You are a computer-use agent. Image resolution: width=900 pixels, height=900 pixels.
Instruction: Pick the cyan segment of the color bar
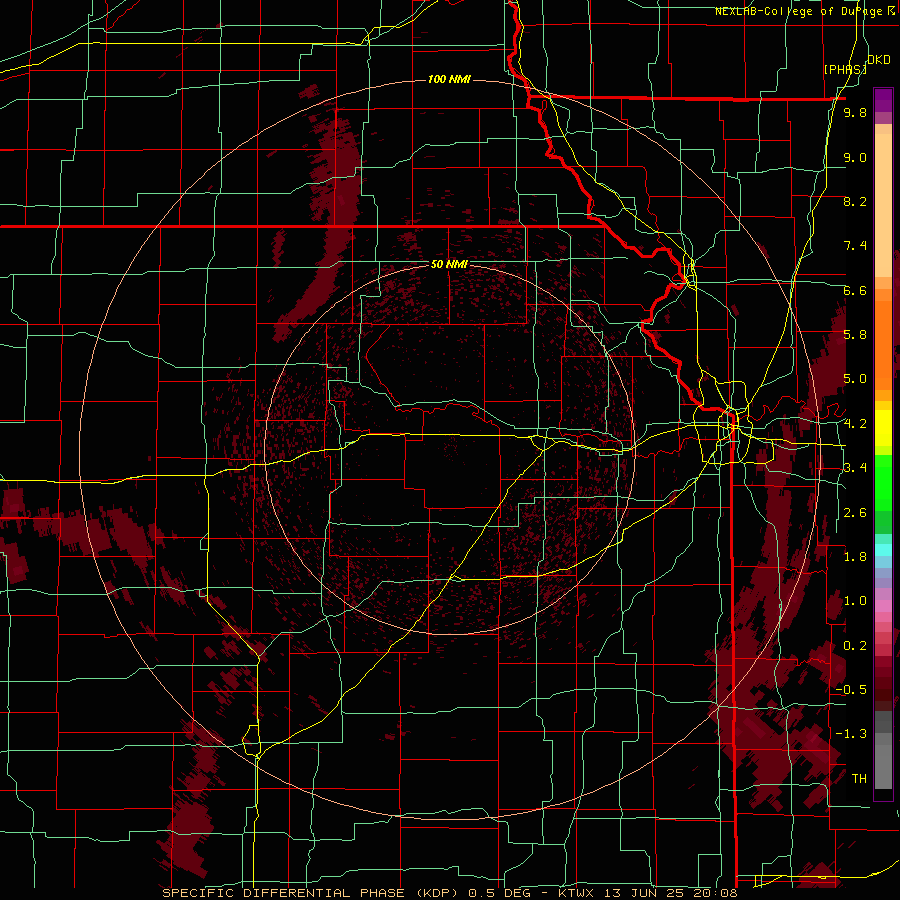click(883, 550)
